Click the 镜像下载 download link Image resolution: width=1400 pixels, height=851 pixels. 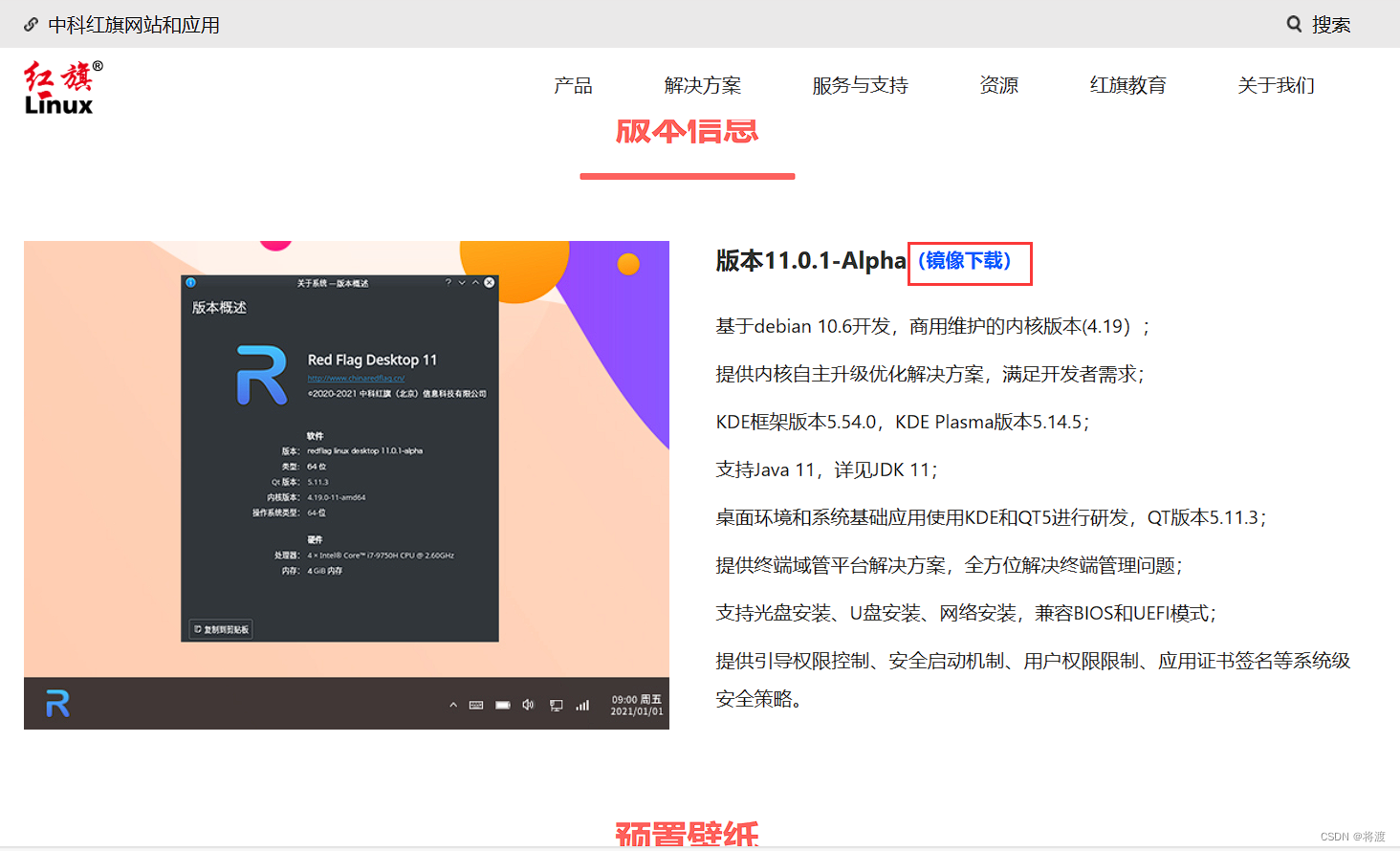(x=965, y=261)
